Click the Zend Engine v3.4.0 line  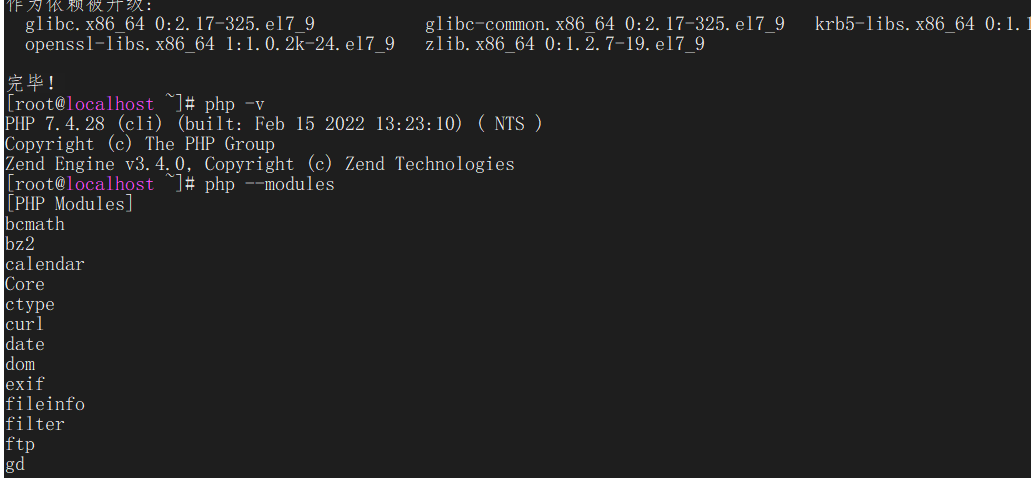[x=260, y=164]
